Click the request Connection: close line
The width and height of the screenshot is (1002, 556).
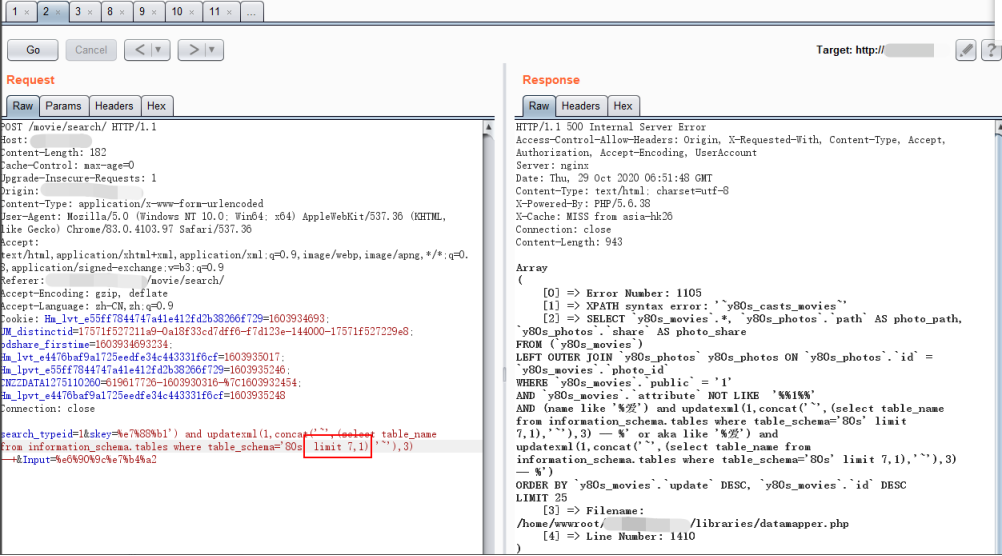47,408
